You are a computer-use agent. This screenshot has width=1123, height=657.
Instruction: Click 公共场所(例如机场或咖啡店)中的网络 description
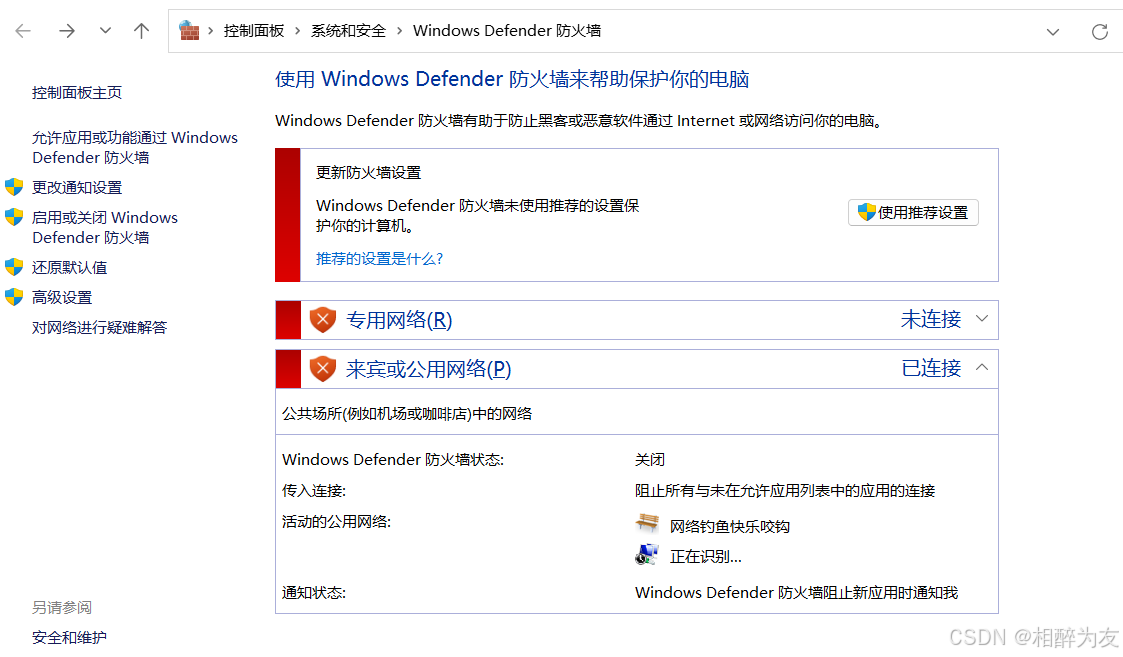[407, 414]
